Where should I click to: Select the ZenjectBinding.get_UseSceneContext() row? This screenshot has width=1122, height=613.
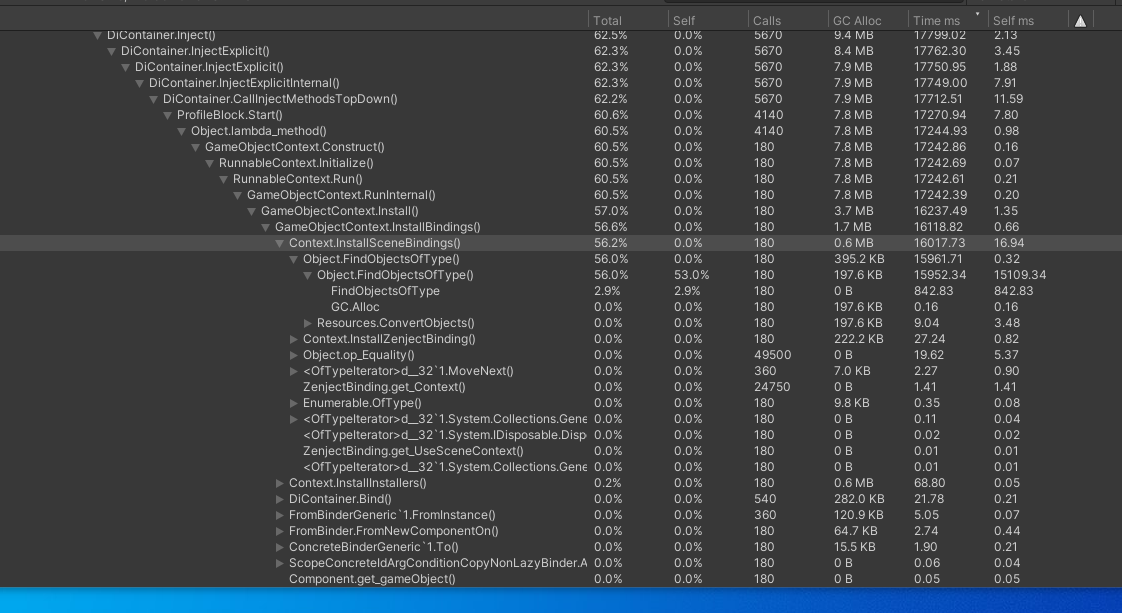561,451
